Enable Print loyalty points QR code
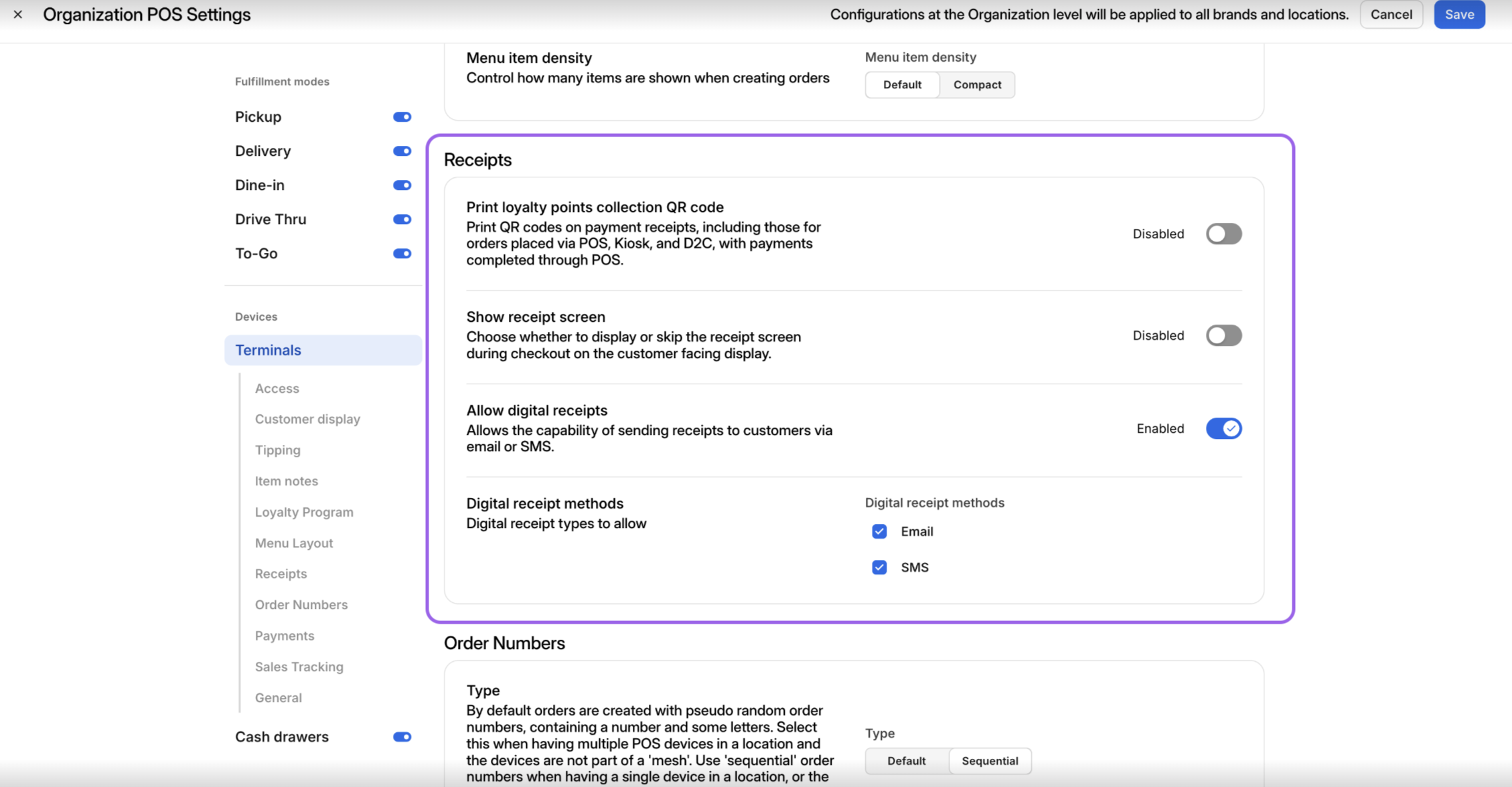The image size is (1512, 787). [x=1223, y=234]
